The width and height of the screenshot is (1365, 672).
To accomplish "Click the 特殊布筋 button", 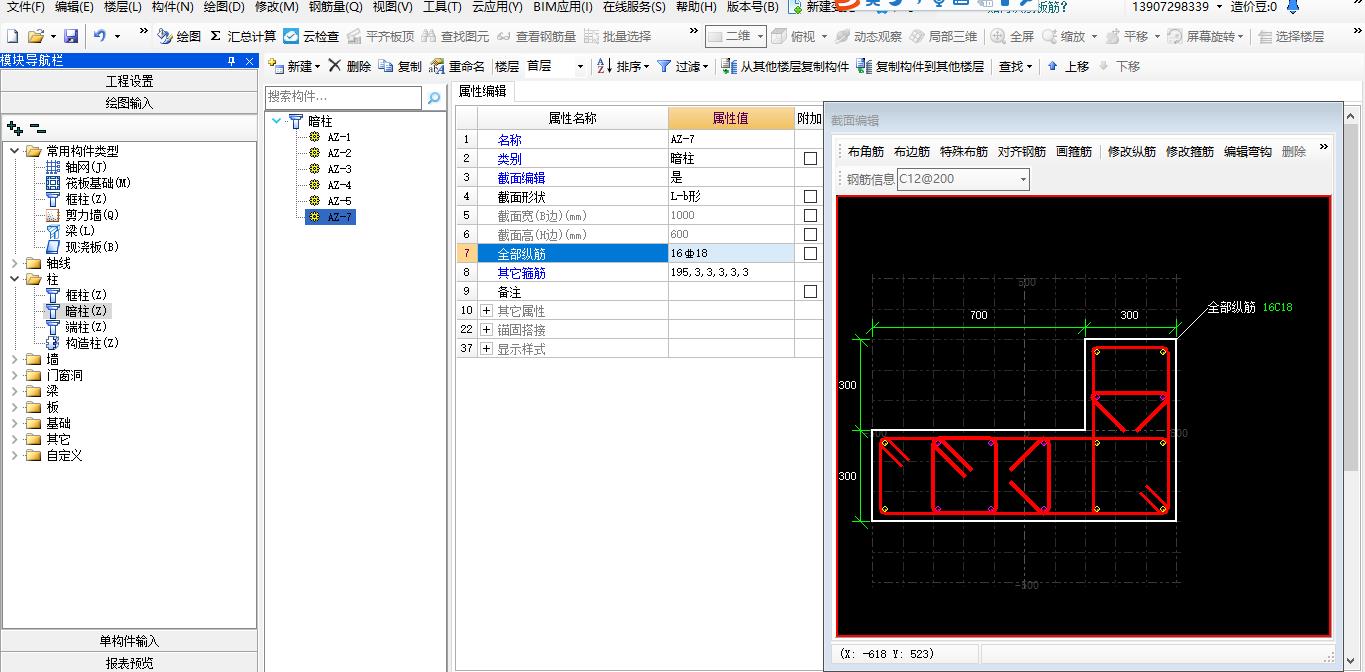I will [x=964, y=152].
